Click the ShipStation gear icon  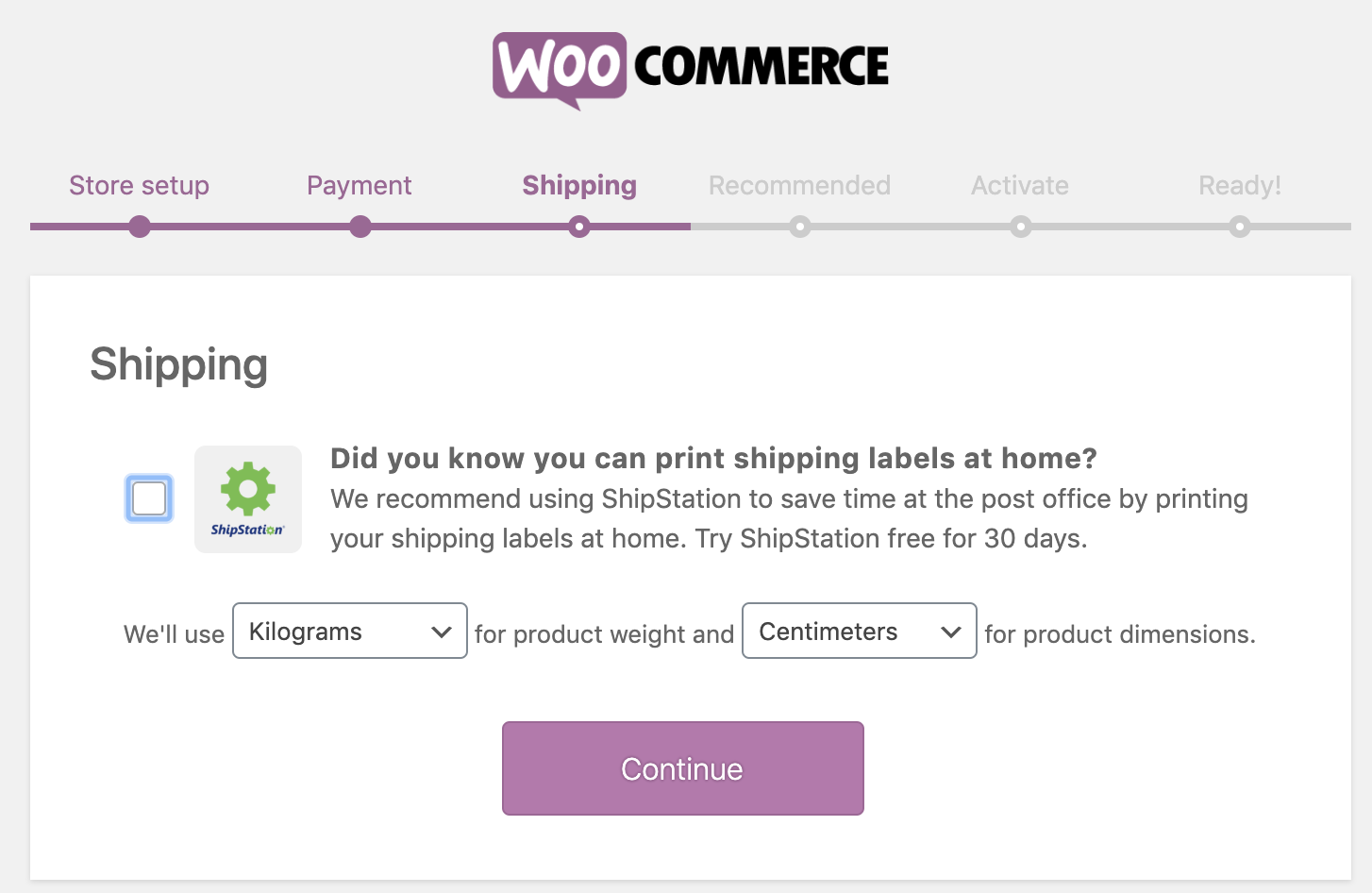(x=247, y=488)
